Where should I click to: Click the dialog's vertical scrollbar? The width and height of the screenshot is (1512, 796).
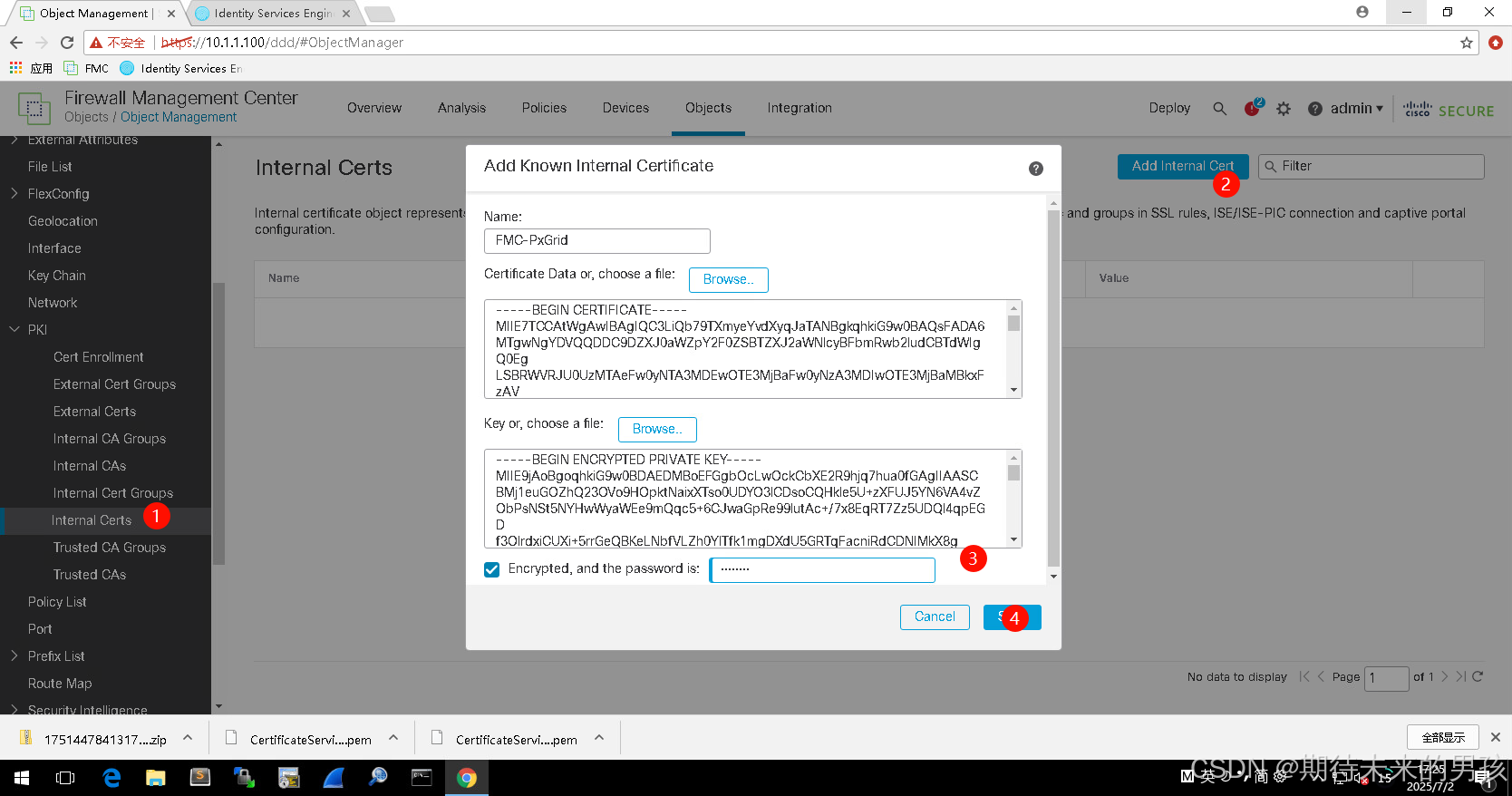click(1053, 388)
